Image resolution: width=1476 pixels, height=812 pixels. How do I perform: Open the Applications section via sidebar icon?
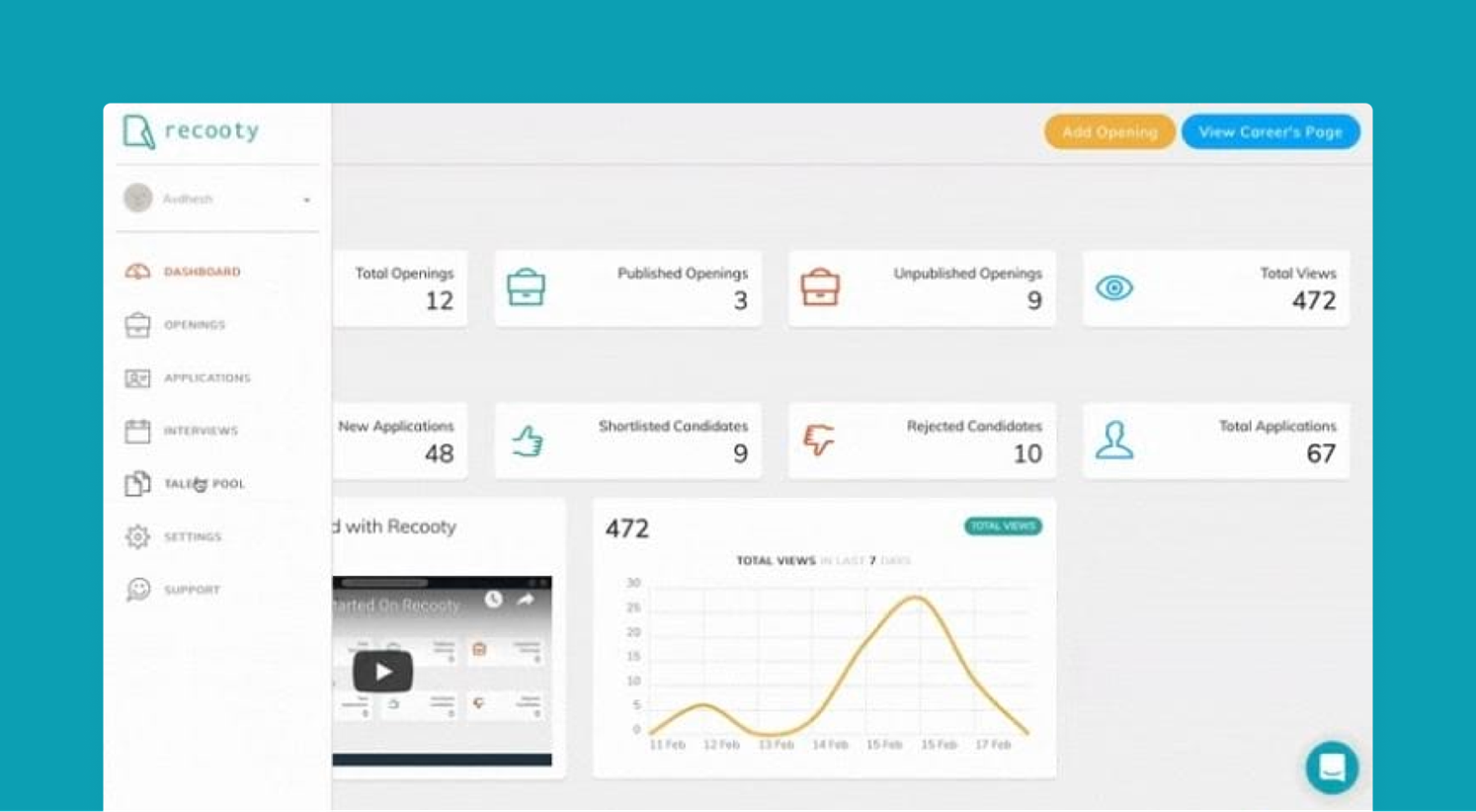[x=138, y=377]
